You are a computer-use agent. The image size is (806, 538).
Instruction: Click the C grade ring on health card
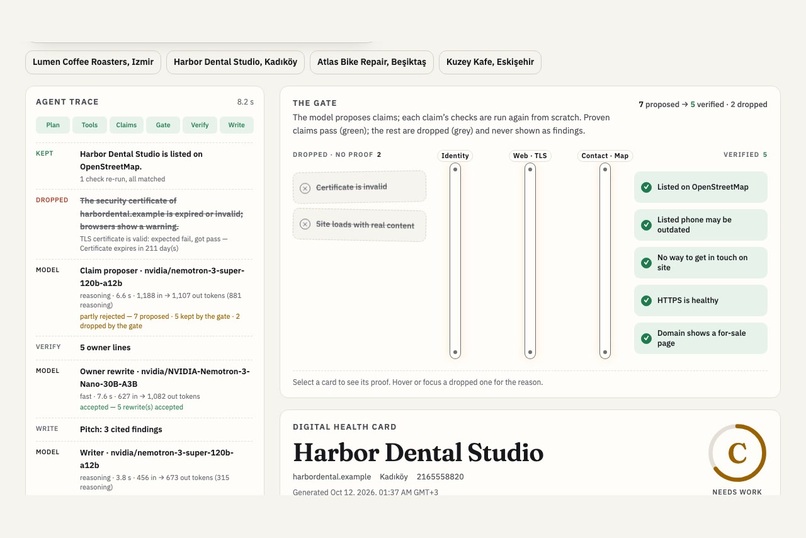tap(737, 453)
